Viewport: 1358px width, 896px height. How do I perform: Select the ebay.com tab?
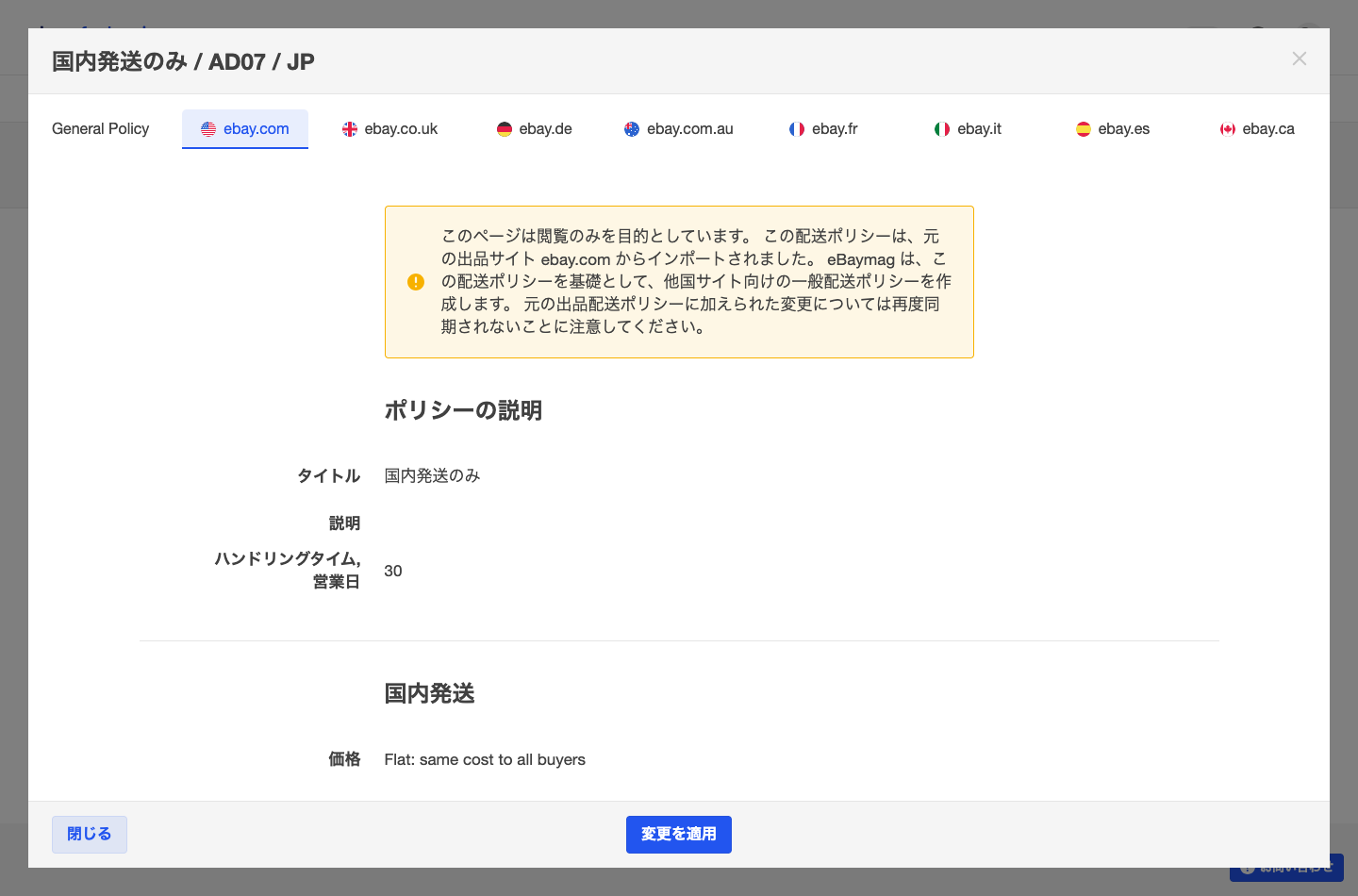pyautogui.click(x=245, y=129)
